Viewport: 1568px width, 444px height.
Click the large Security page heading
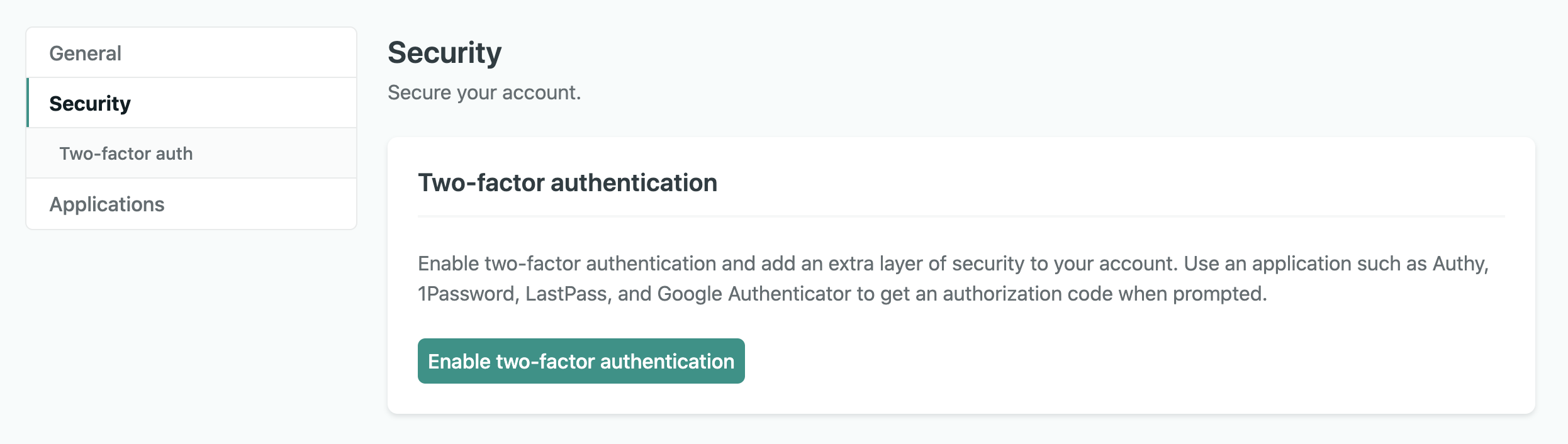point(444,52)
